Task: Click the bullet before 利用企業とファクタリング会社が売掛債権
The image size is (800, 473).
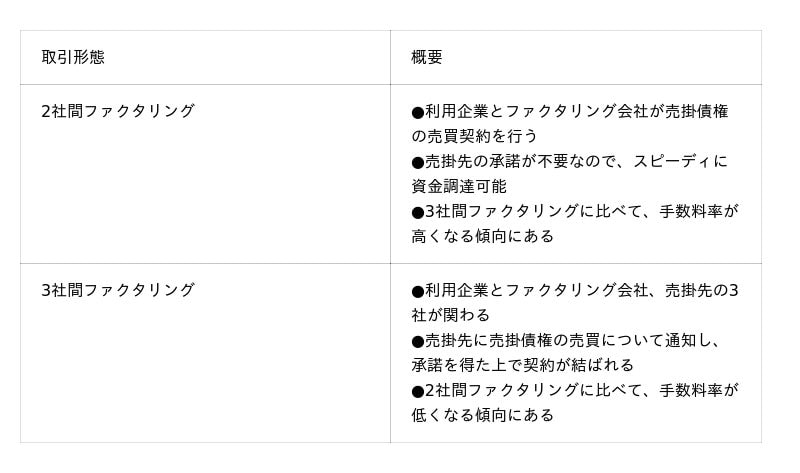Action: pyautogui.click(x=418, y=111)
